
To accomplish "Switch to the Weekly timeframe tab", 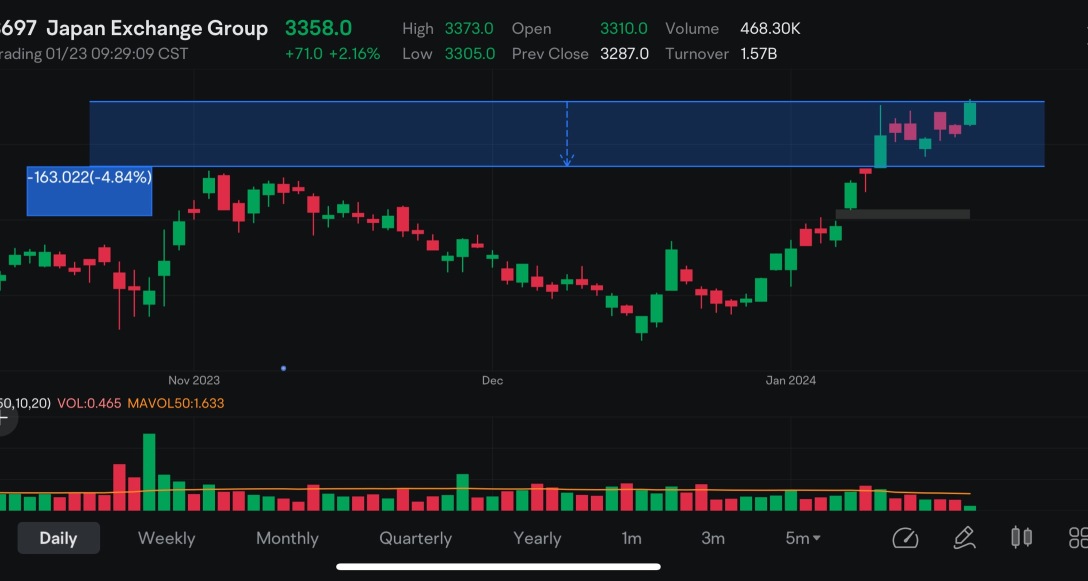I will tap(167, 538).
